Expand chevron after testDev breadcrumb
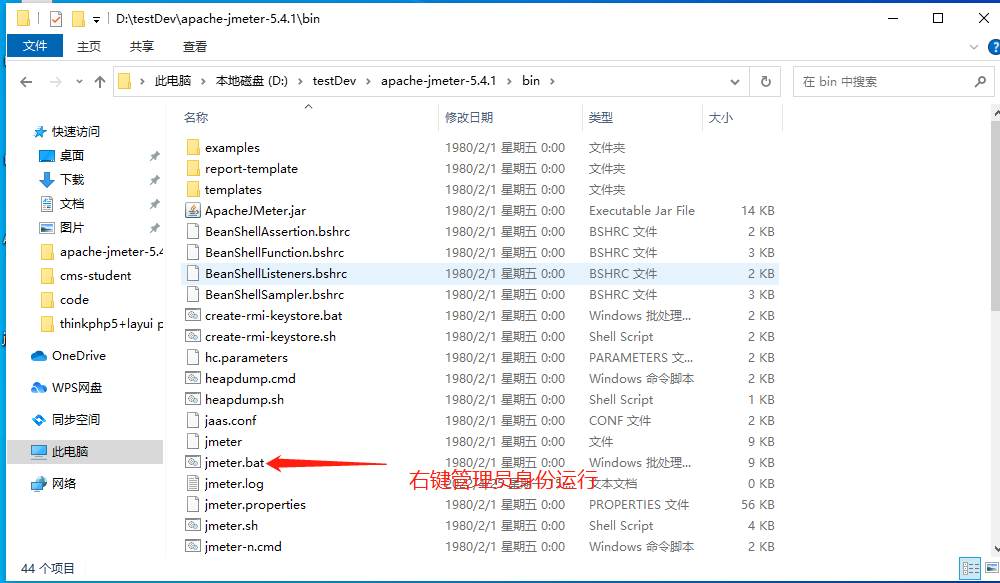 pyautogui.click(x=369, y=82)
